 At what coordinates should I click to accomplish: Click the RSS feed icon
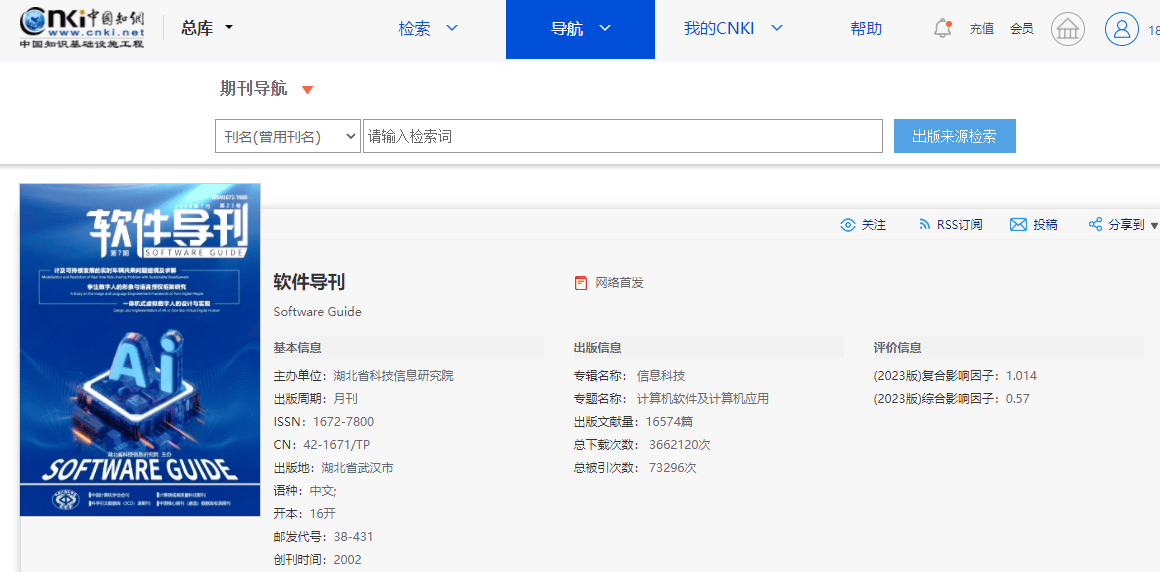tap(924, 225)
